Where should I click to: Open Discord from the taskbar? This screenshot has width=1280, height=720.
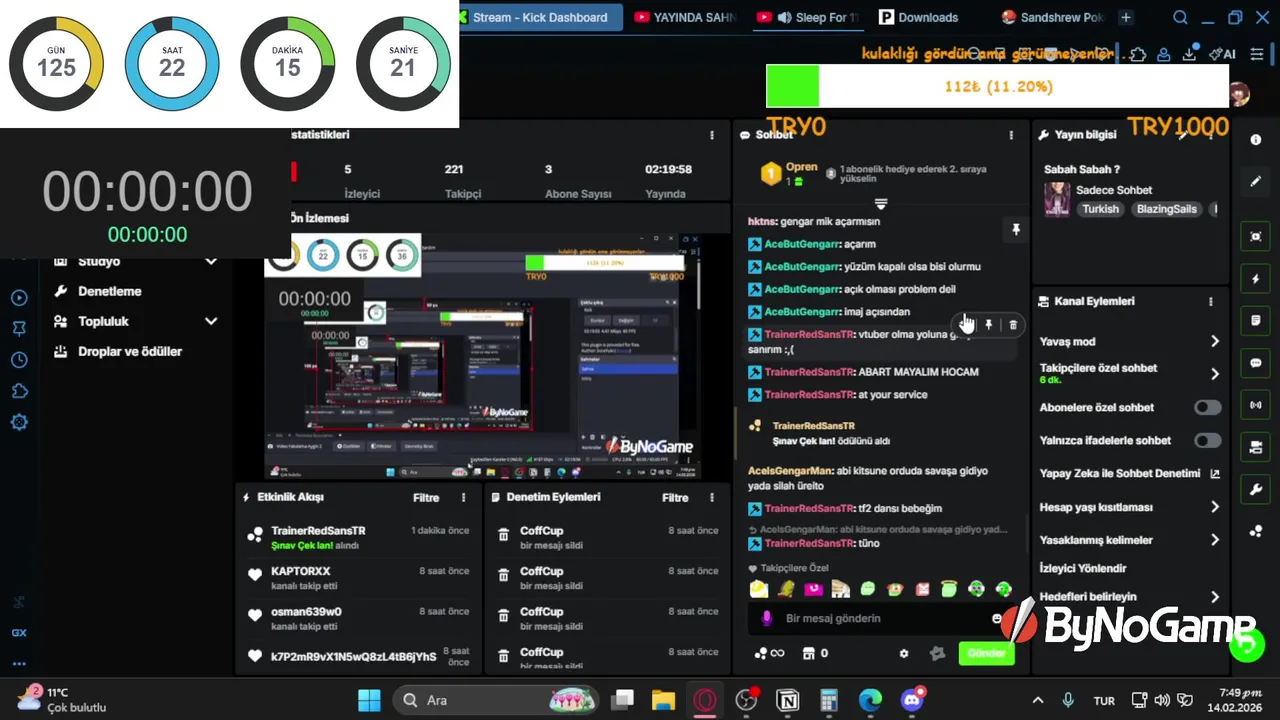coord(912,700)
